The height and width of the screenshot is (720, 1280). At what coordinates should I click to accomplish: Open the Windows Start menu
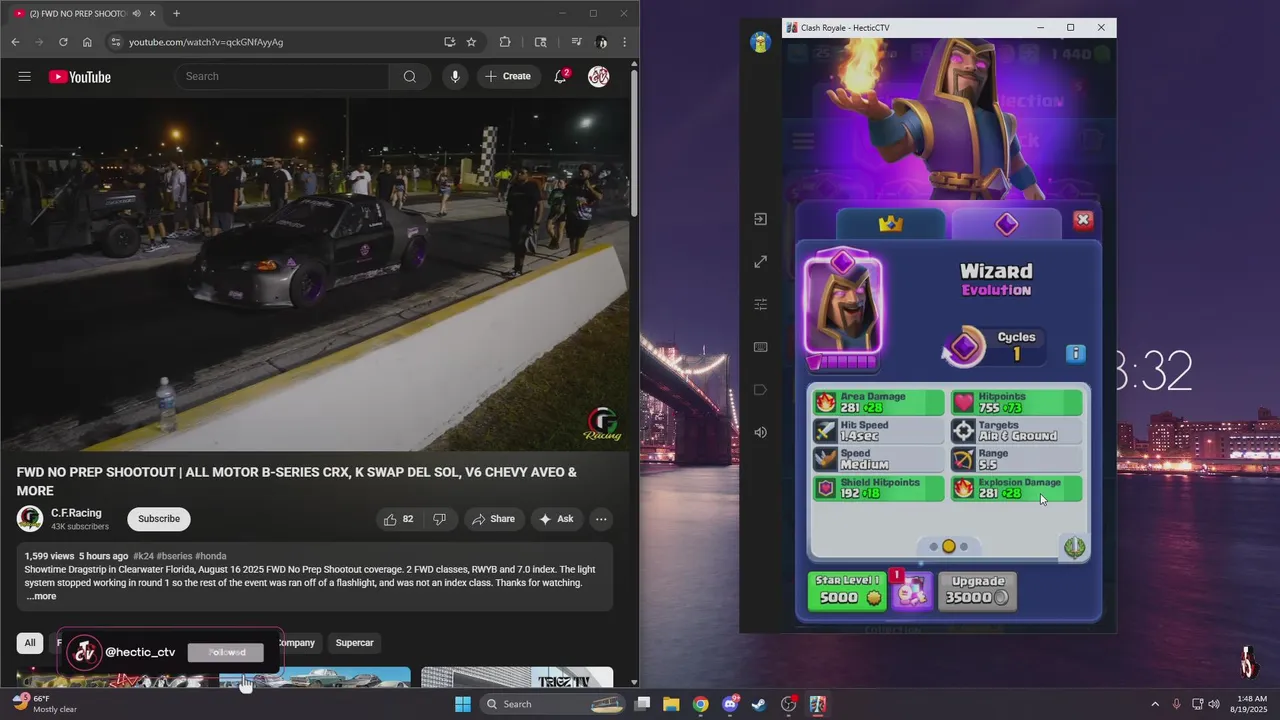tap(462, 704)
